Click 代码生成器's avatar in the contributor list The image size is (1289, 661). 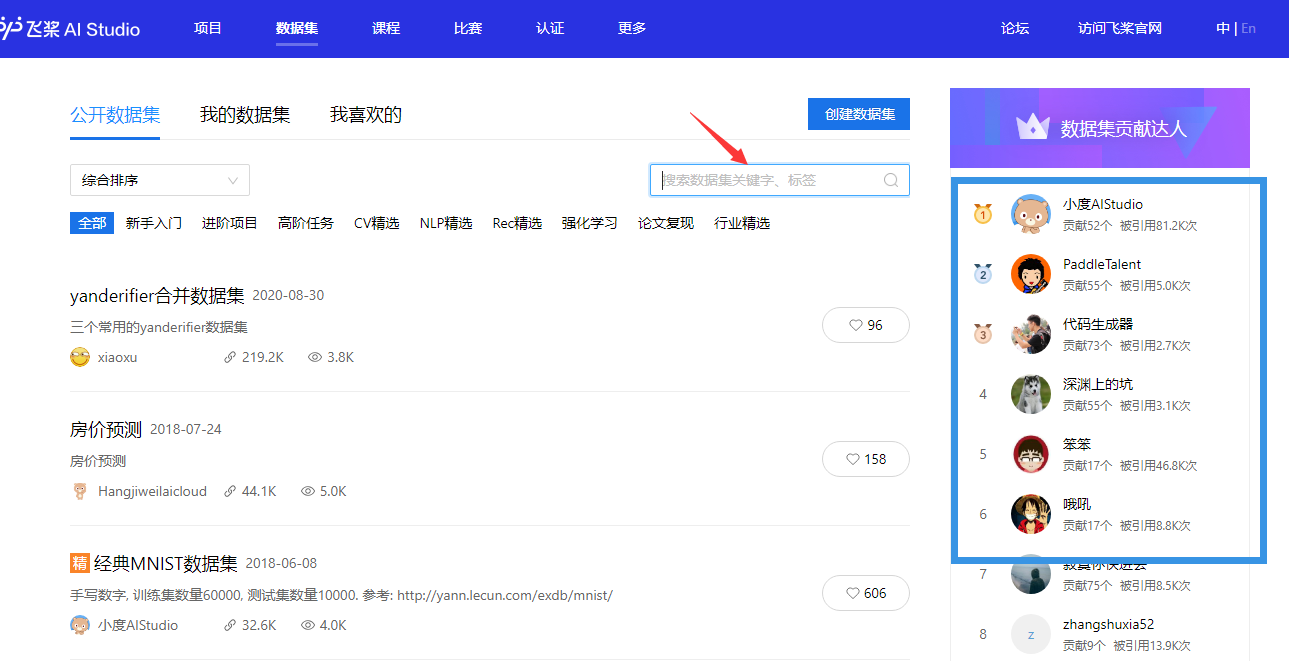click(x=1031, y=334)
